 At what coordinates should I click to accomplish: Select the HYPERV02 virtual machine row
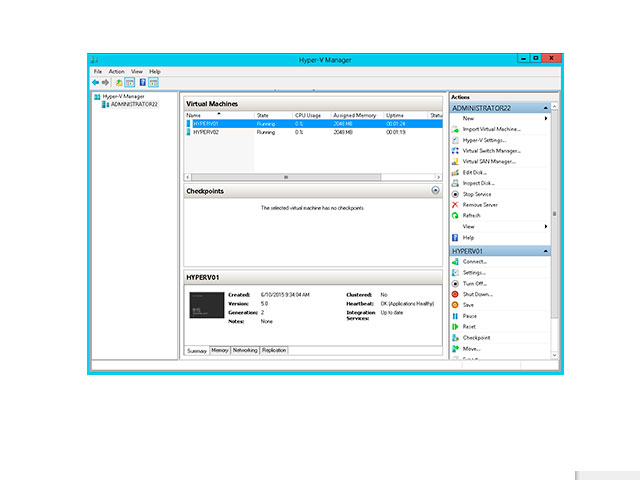pyautogui.click(x=206, y=132)
